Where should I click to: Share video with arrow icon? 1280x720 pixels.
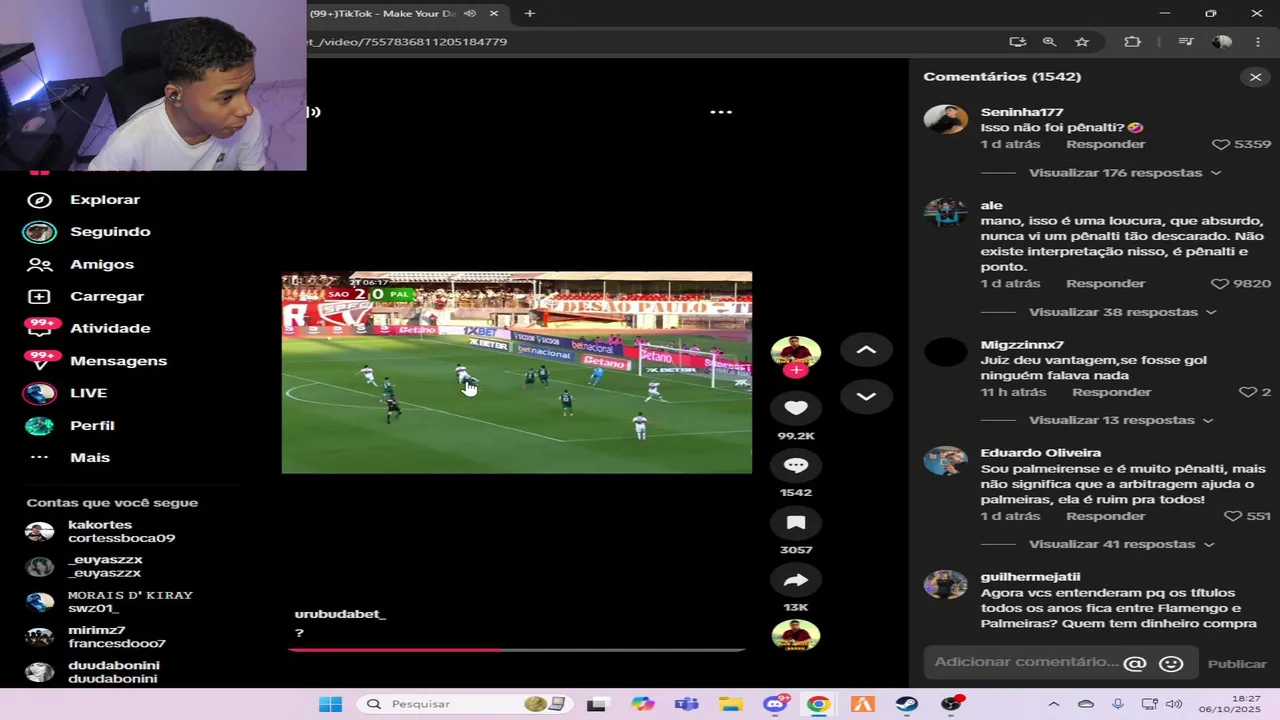796,580
